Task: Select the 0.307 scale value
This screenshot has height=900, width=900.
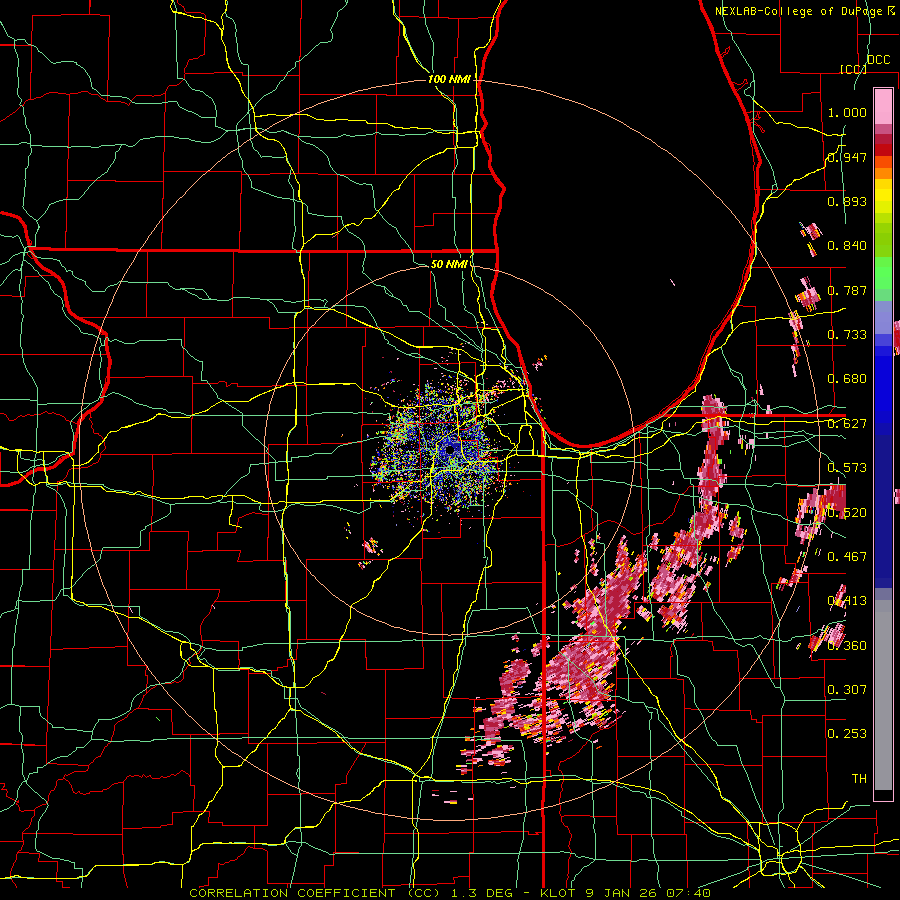Action: [847, 689]
